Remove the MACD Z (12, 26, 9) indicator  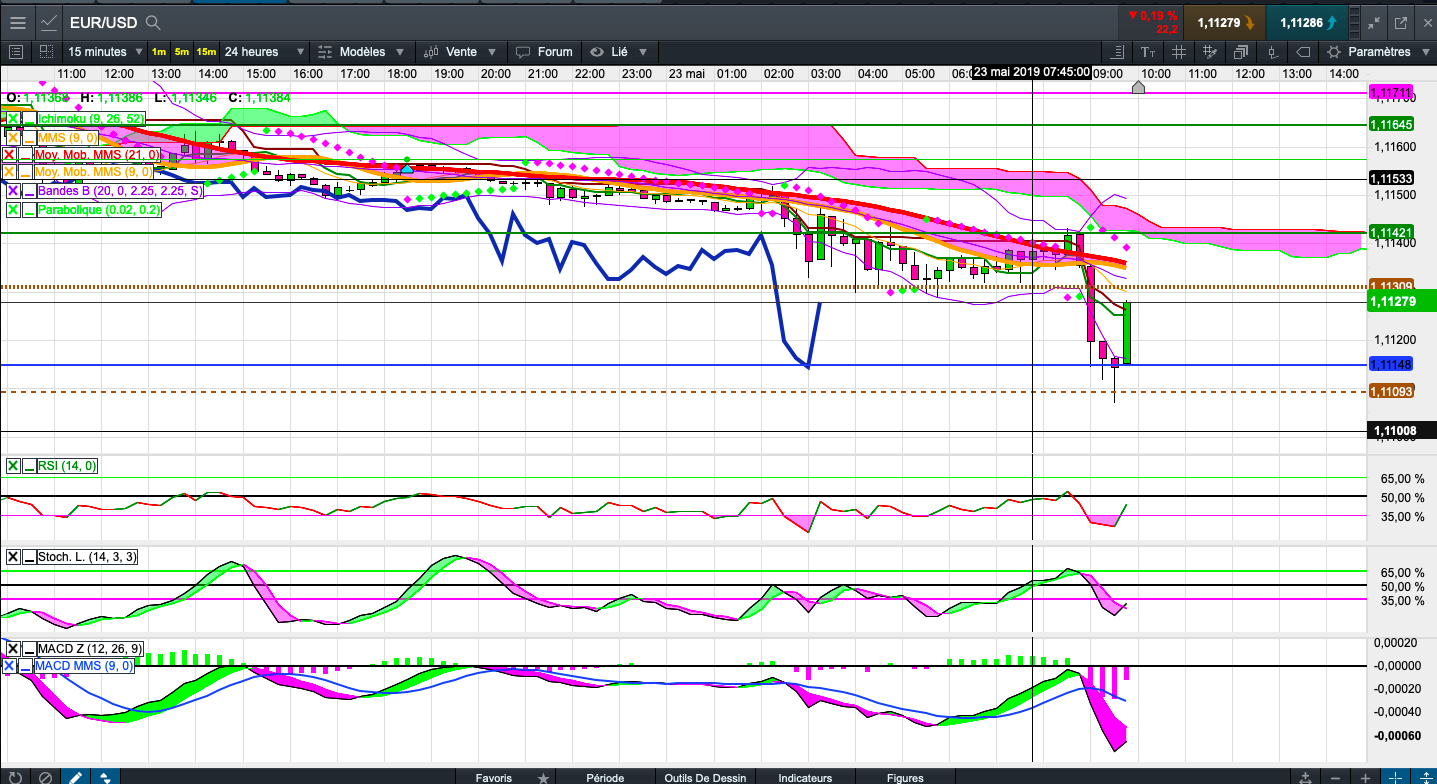click(11, 648)
